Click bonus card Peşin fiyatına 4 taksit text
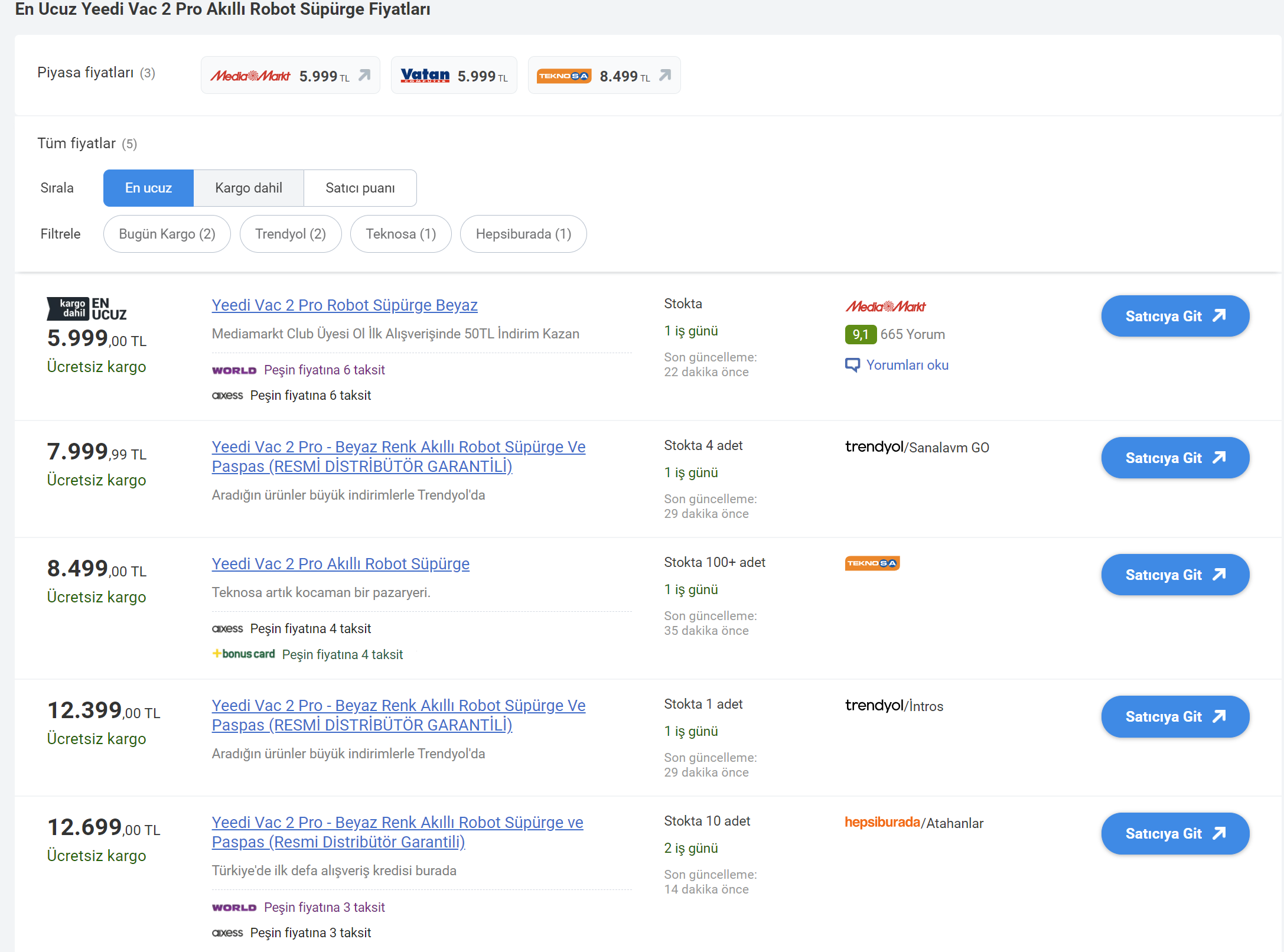This screenshot has width=1284, height=952. pyautogui.click(x=343, y=654)
